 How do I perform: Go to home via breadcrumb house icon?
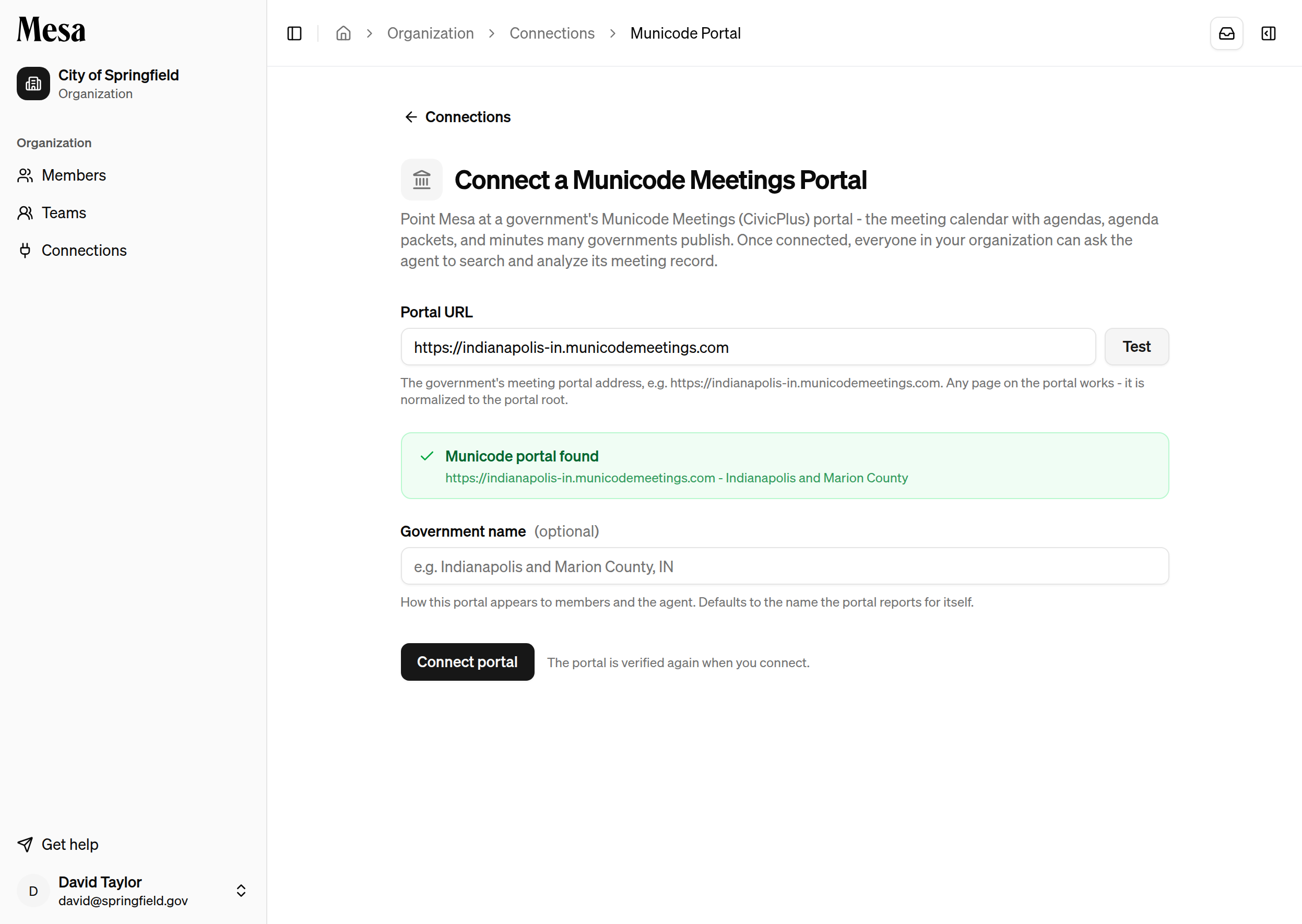pyautogui.click(x=343, y=33)
